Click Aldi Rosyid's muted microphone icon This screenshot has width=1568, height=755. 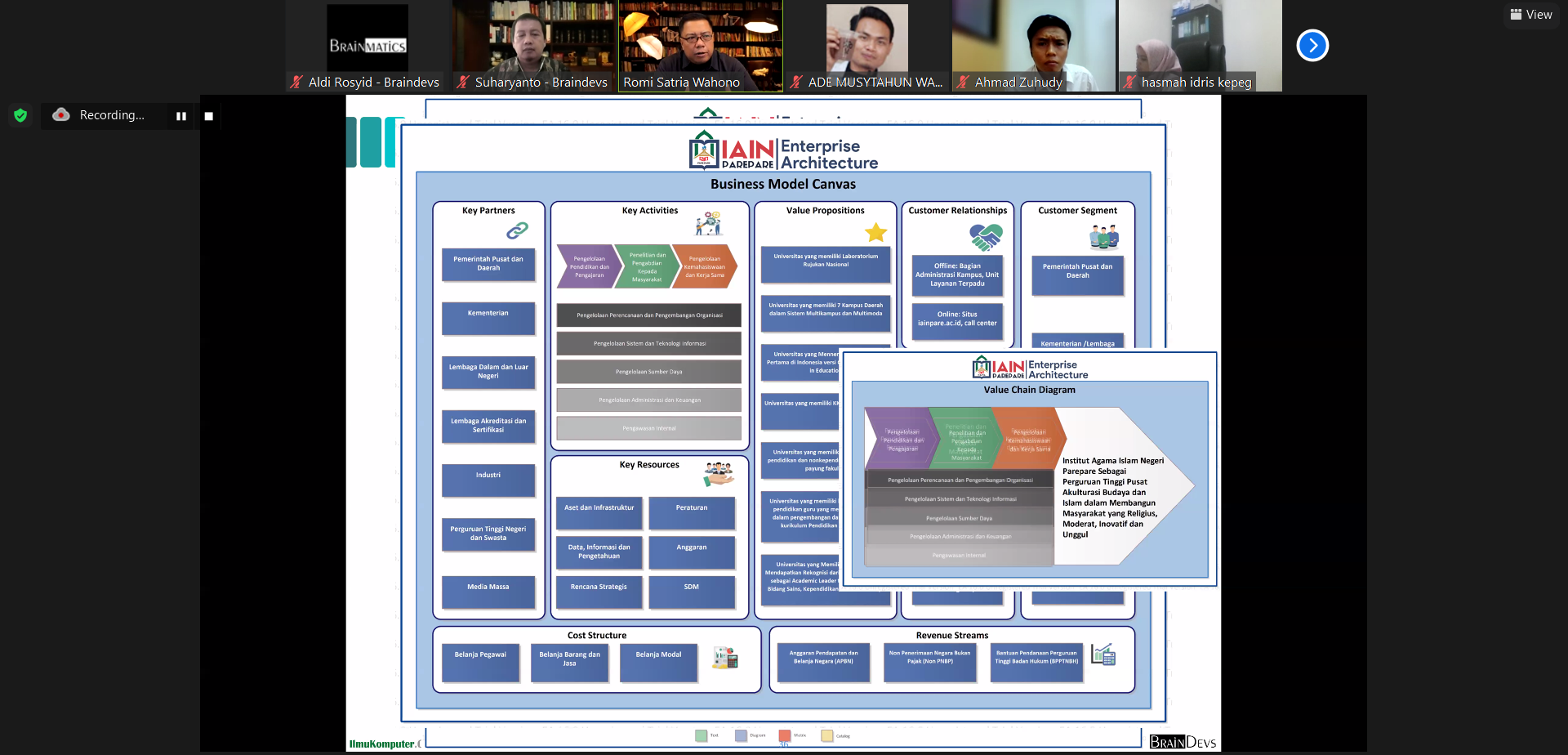tap(297, 82)
